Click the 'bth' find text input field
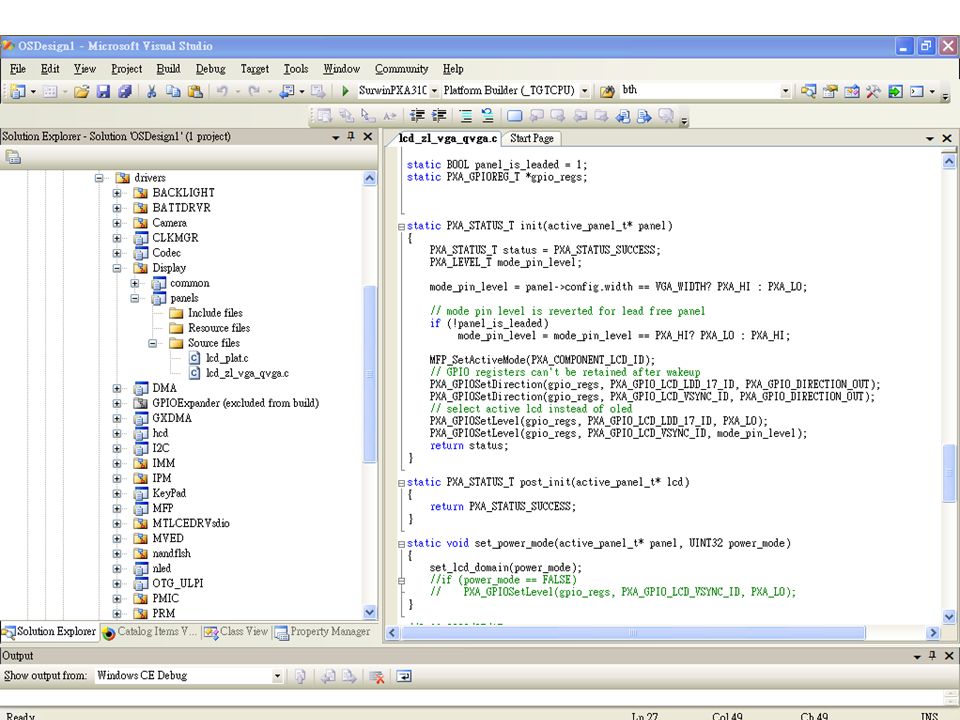 click(700, 91)
